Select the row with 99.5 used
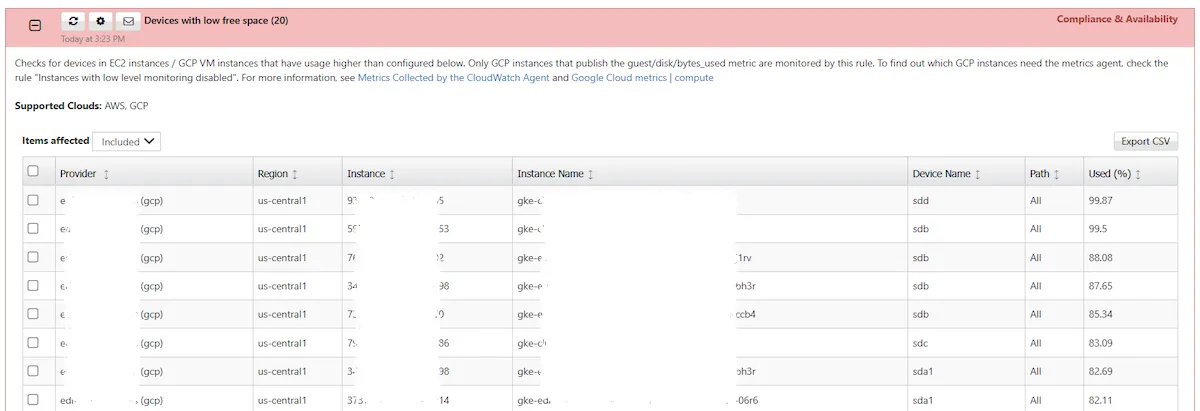Image resolution: width=1200 pixels, height=411 pixels. [33, 229]
